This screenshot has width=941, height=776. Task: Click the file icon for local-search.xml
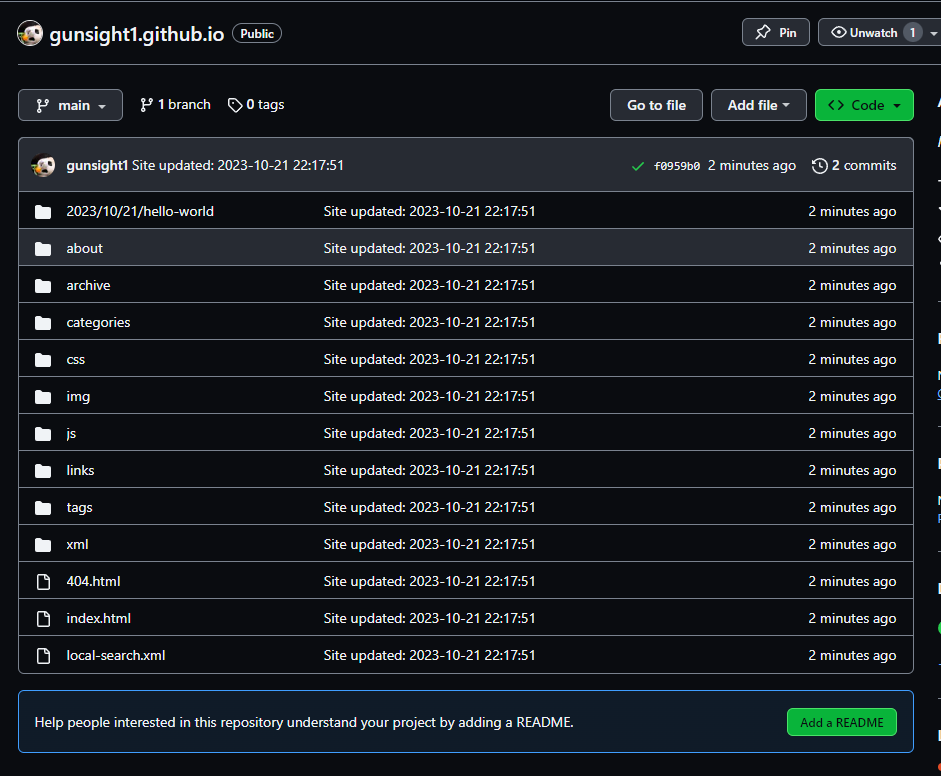pyautogui.click(x=43, y=656)
